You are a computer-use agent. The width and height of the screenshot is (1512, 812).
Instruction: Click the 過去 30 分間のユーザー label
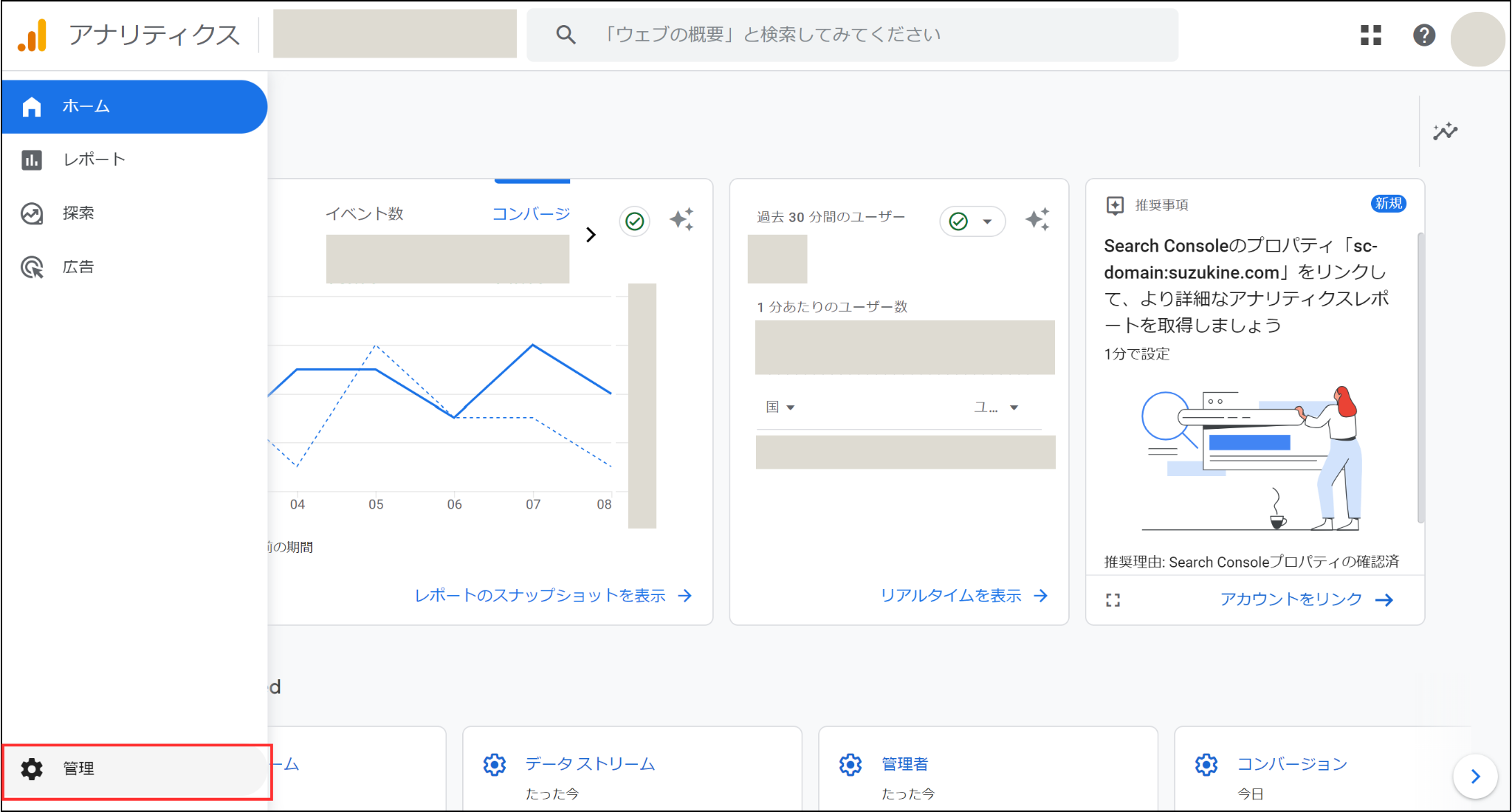(x=831, y=217)
